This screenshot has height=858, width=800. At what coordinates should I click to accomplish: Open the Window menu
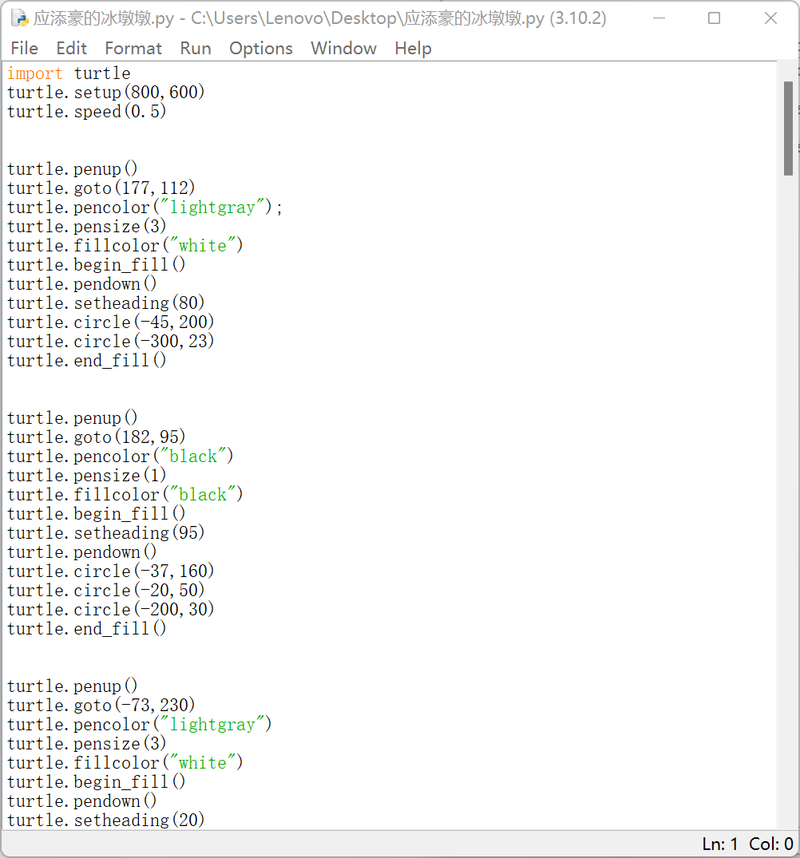344,48
